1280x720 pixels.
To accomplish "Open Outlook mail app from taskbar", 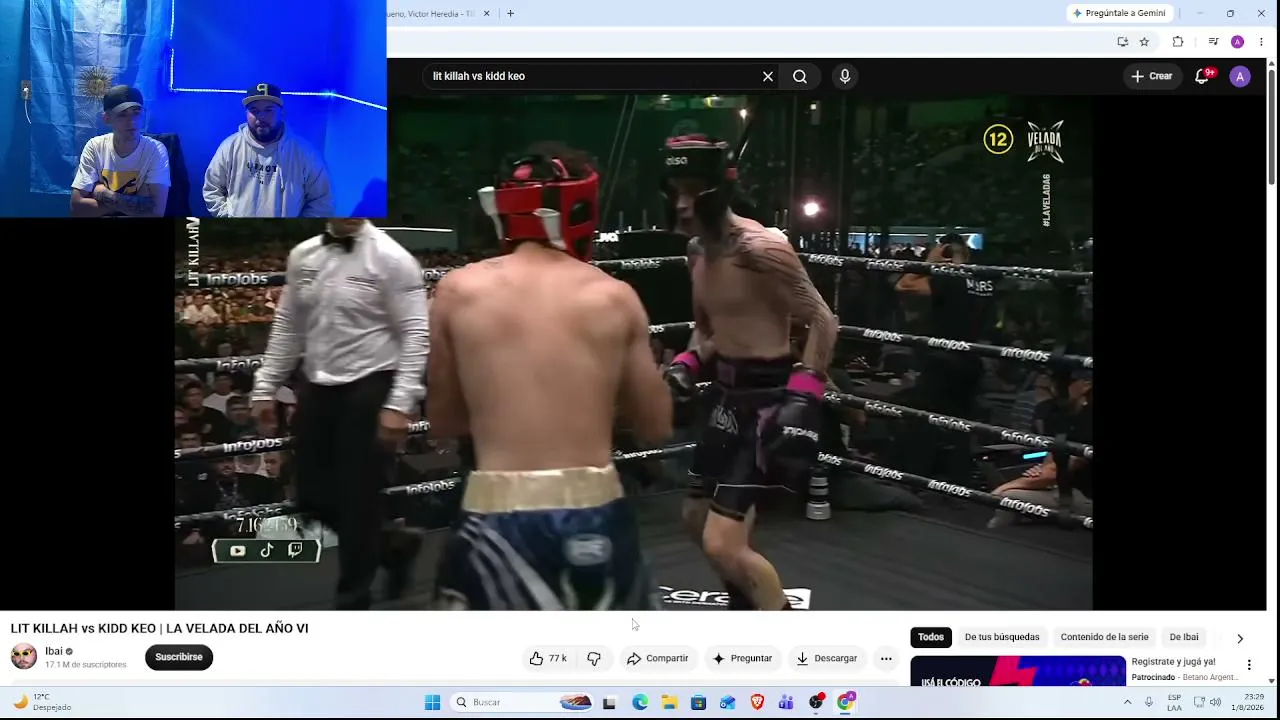I will point(728,702).
